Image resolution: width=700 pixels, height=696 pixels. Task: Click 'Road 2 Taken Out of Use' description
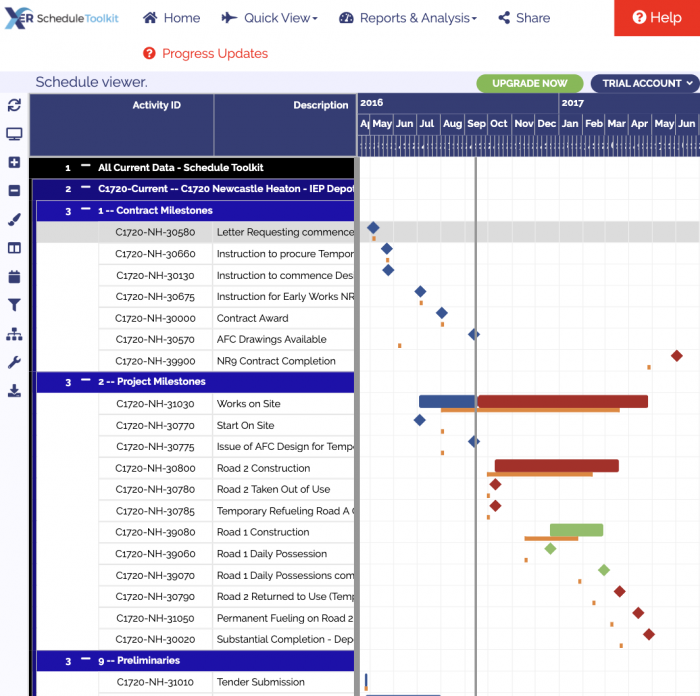click(273, 489)
